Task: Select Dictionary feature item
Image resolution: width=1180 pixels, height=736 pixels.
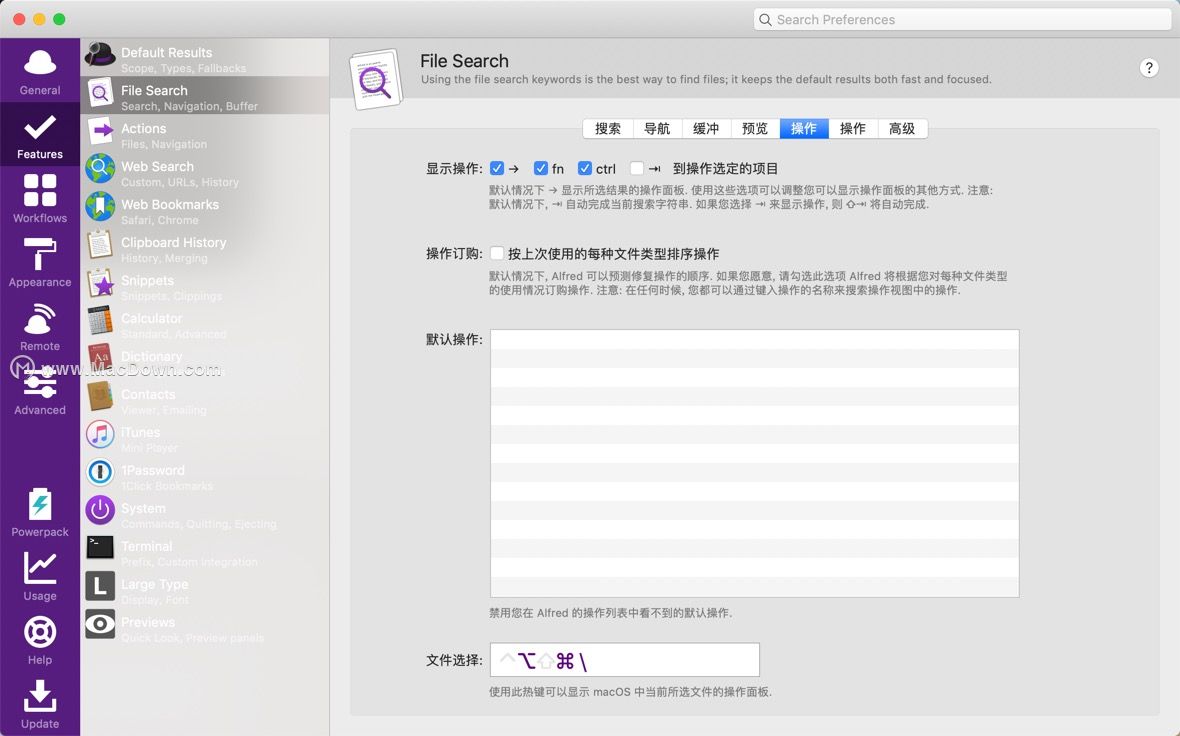Action: [205, 362]
